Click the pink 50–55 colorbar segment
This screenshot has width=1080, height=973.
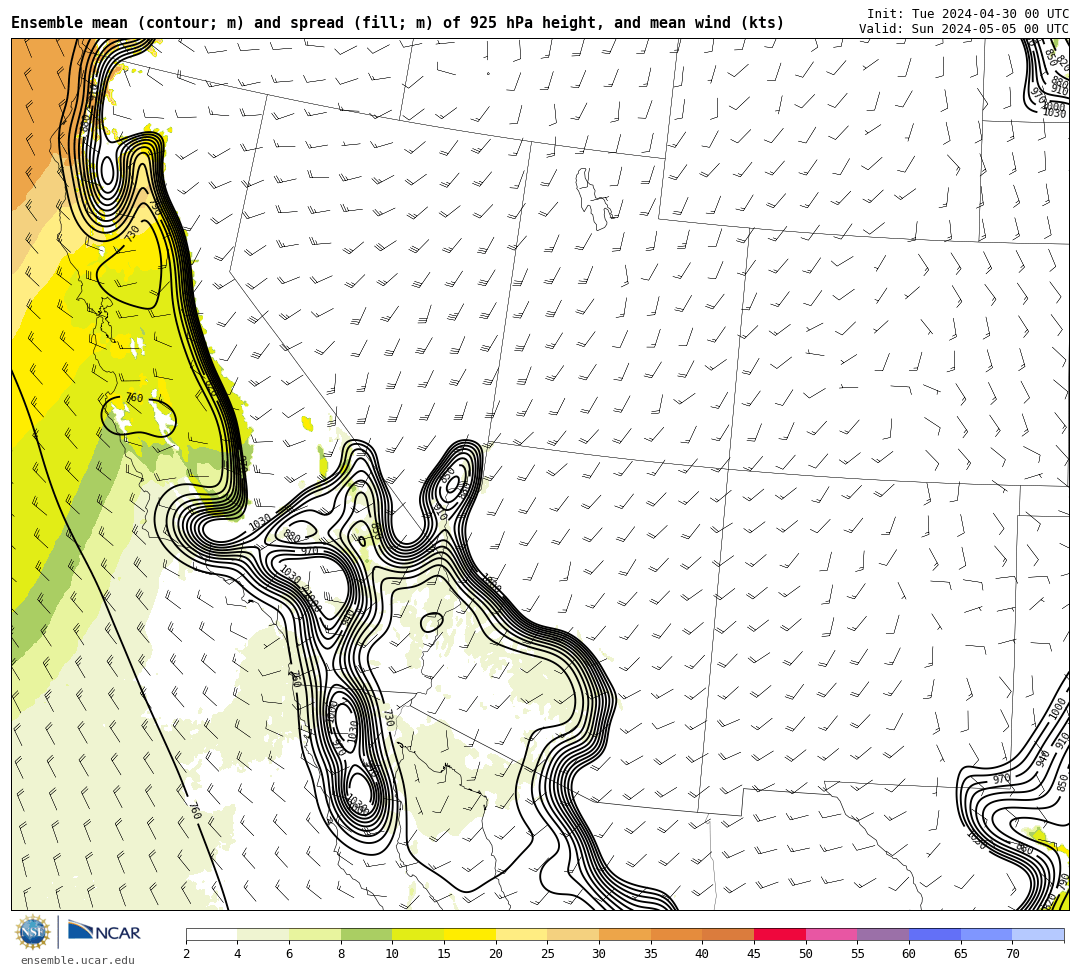click(831, 934)
